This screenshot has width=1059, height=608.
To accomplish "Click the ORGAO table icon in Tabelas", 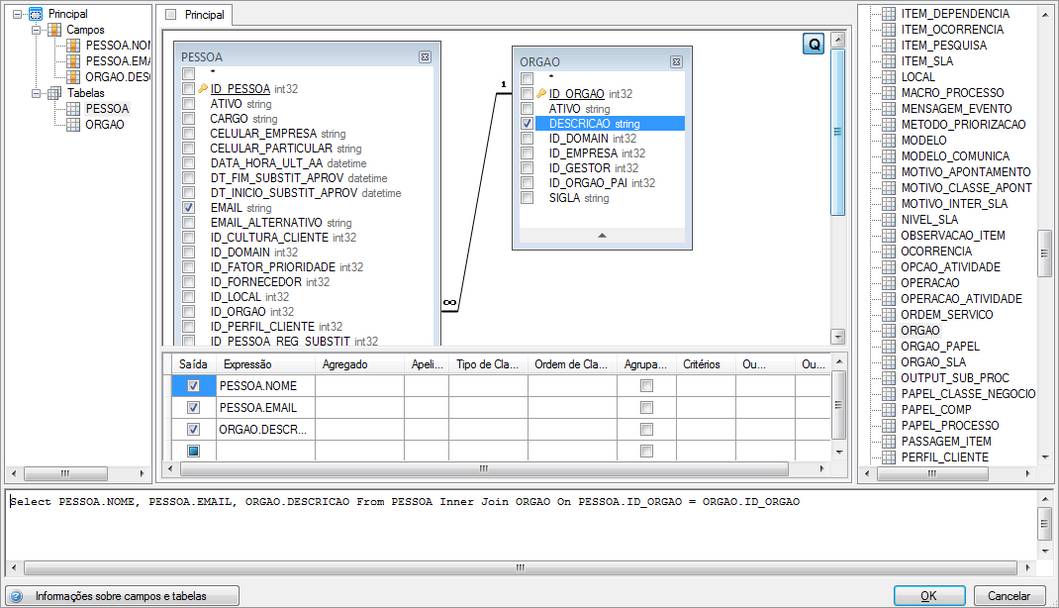I will click(x=73, y=124).
